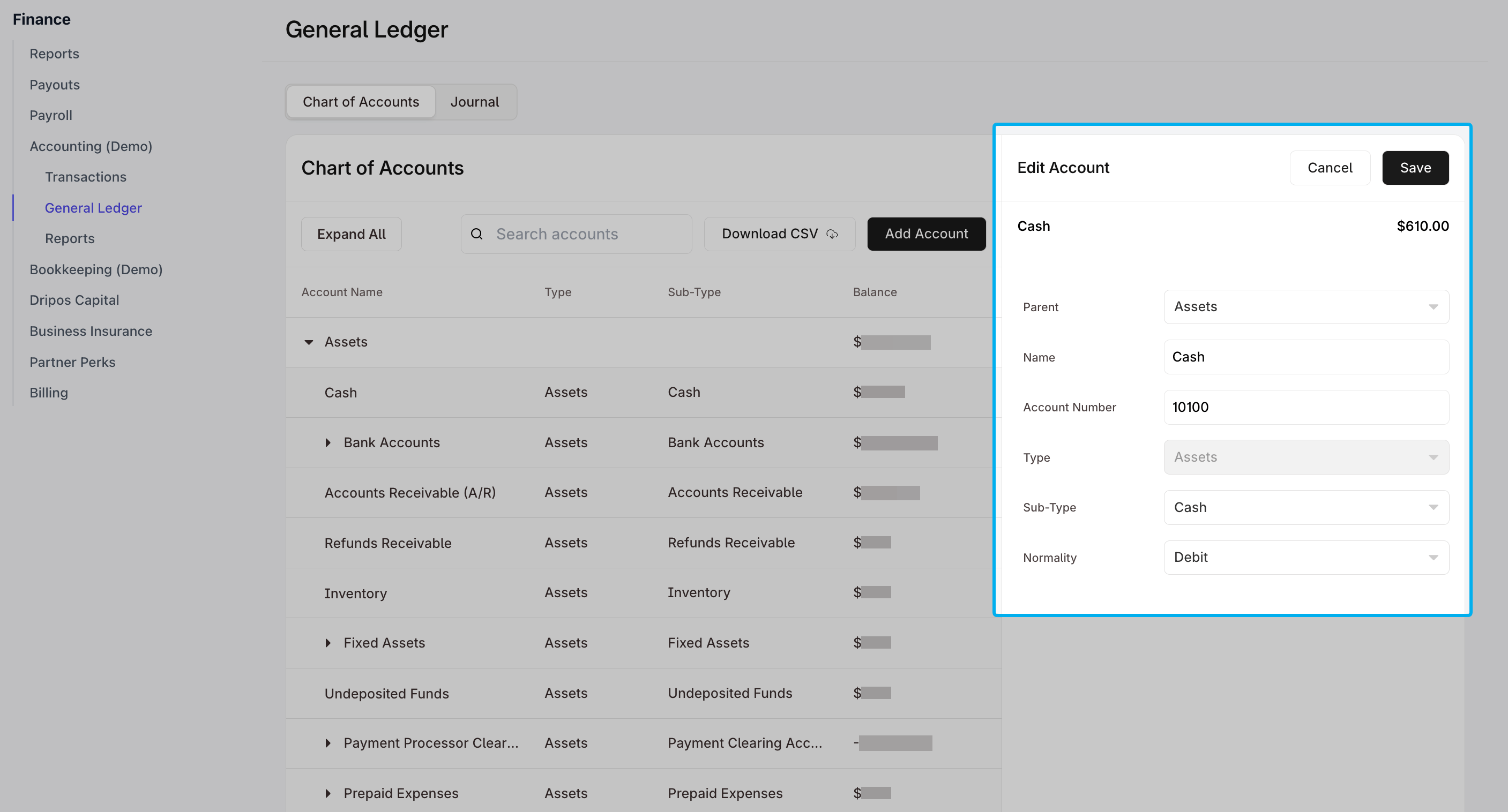Screen dimensions: 1508x812
Task: Click the Balance column header
Action: click(875, 292)
